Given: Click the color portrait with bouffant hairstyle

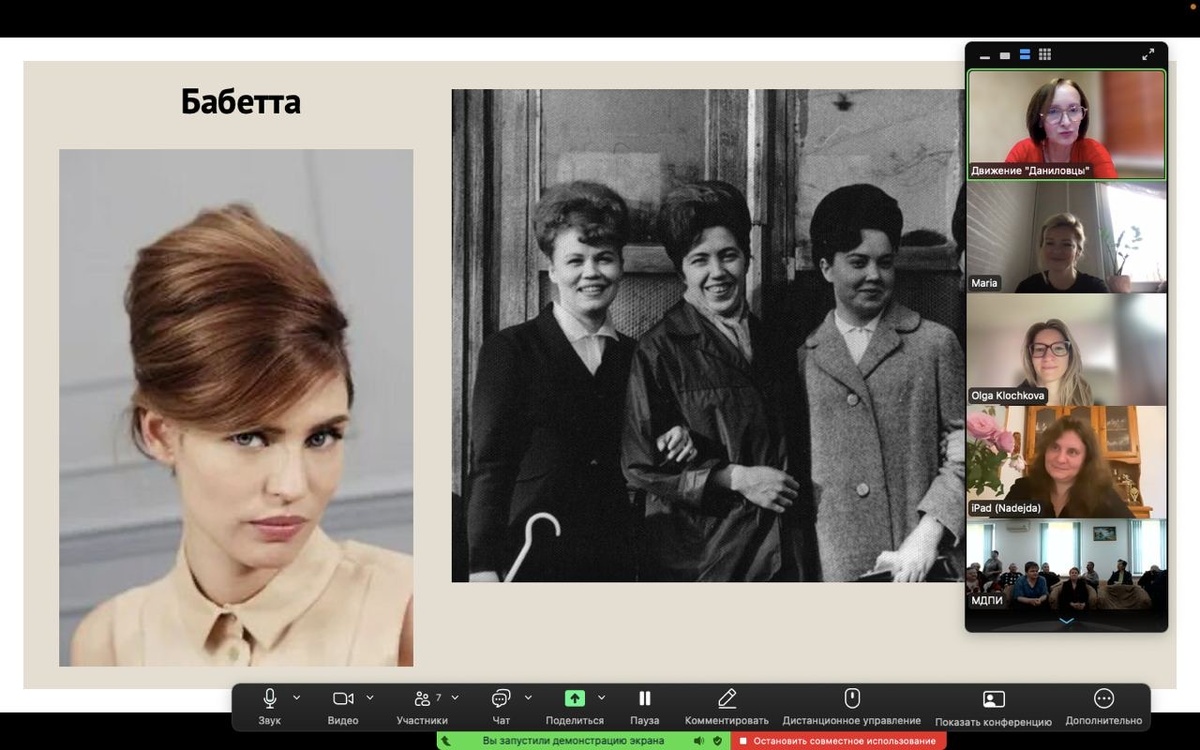Looking at the screenshot, I should pyautogui.click(x=236, y=408).
